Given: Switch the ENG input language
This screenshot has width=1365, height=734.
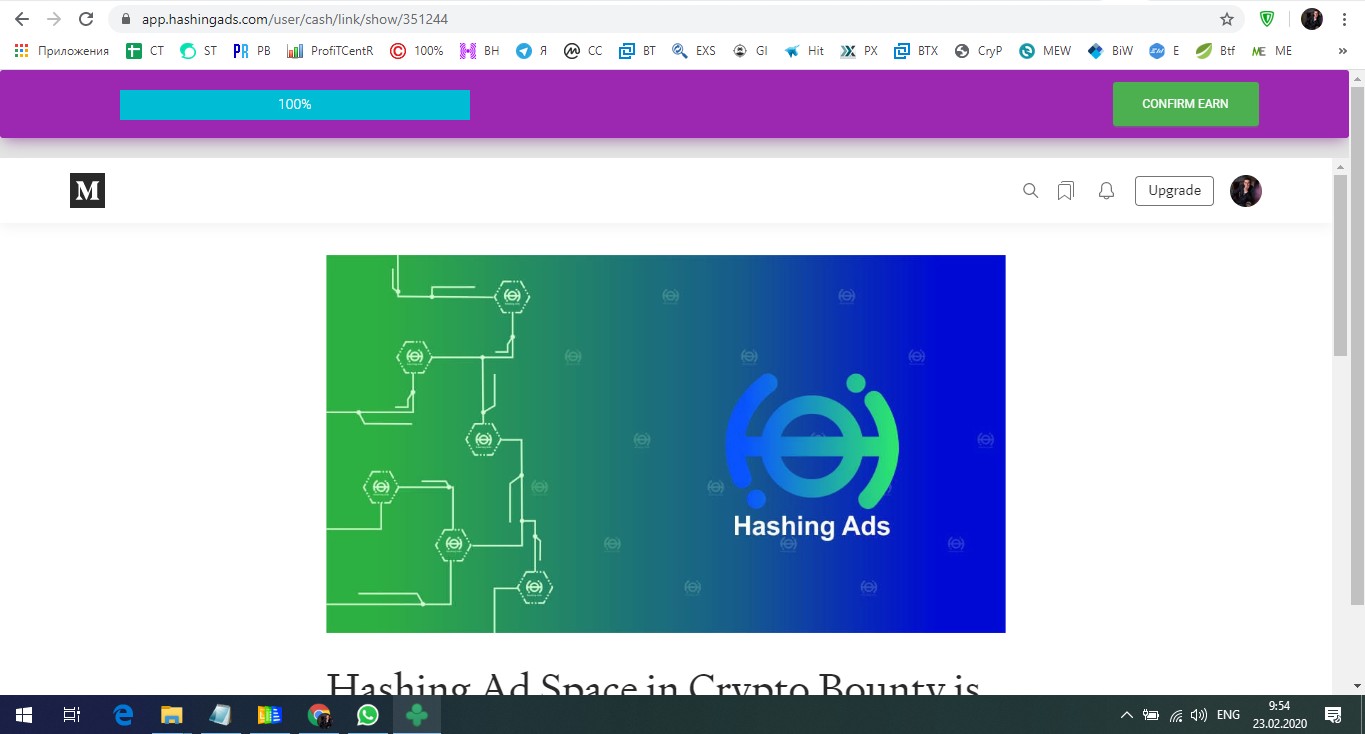Looking at the screenshot, I should coord(1228,715).
